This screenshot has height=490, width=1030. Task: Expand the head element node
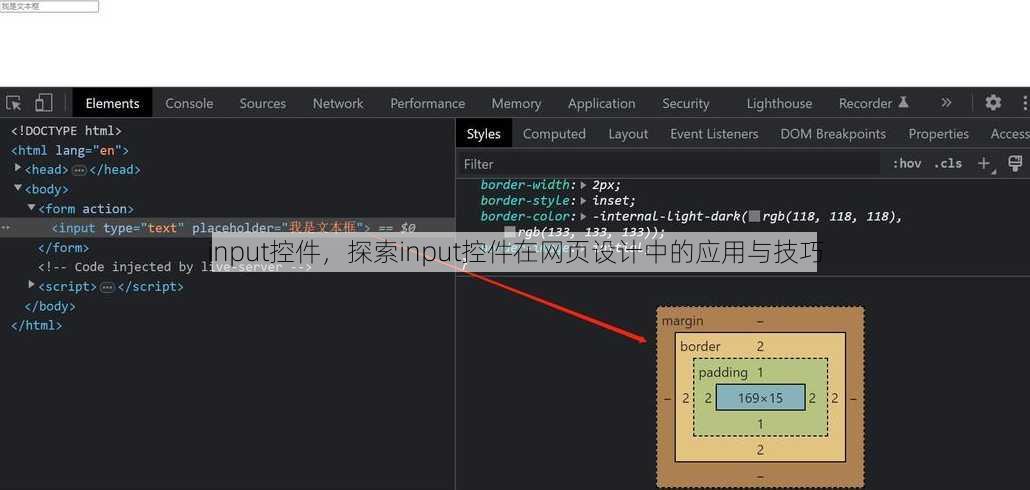coord(18,169)
